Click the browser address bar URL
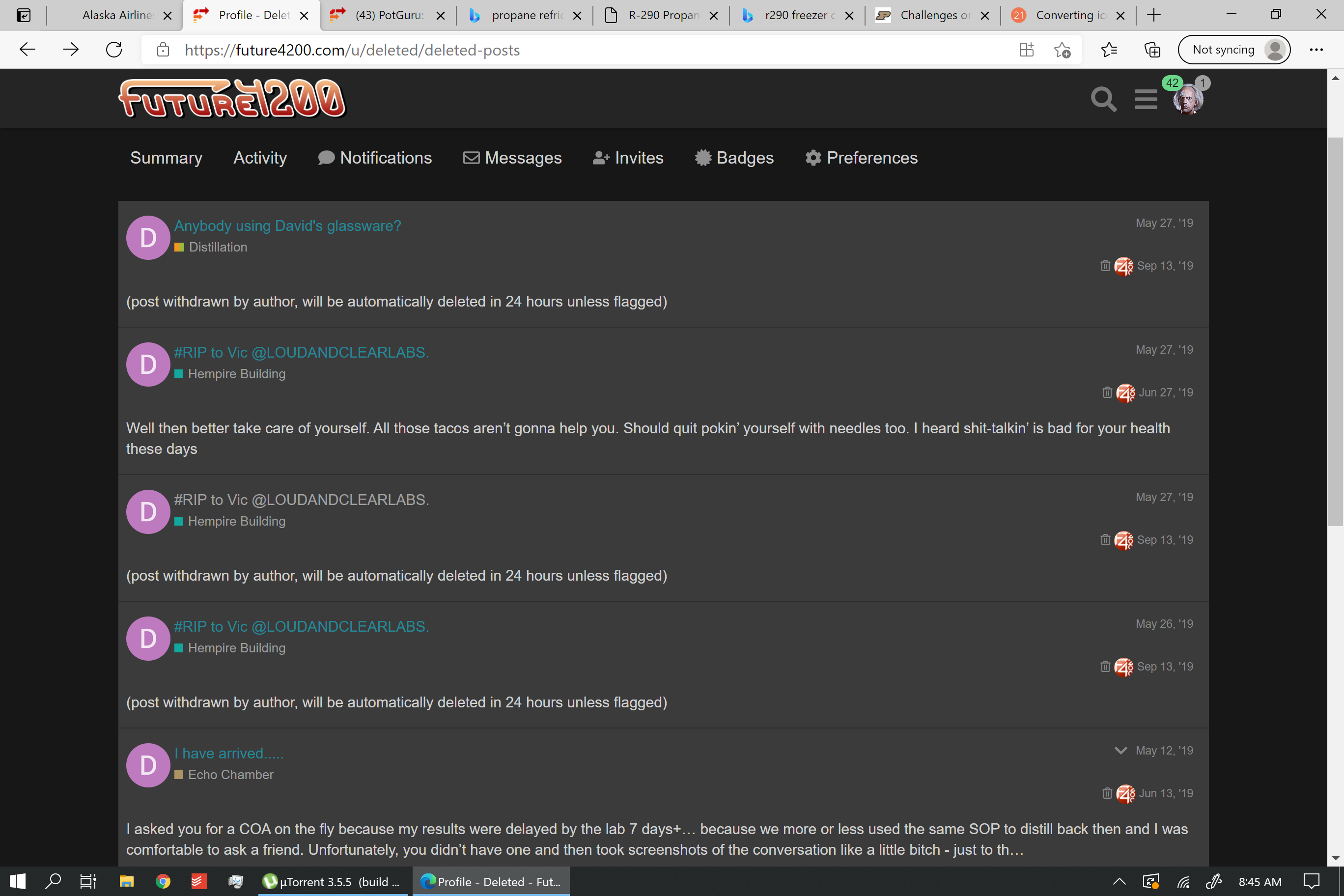This screenshot has width=1344, height=896. (x=352, y=50)
